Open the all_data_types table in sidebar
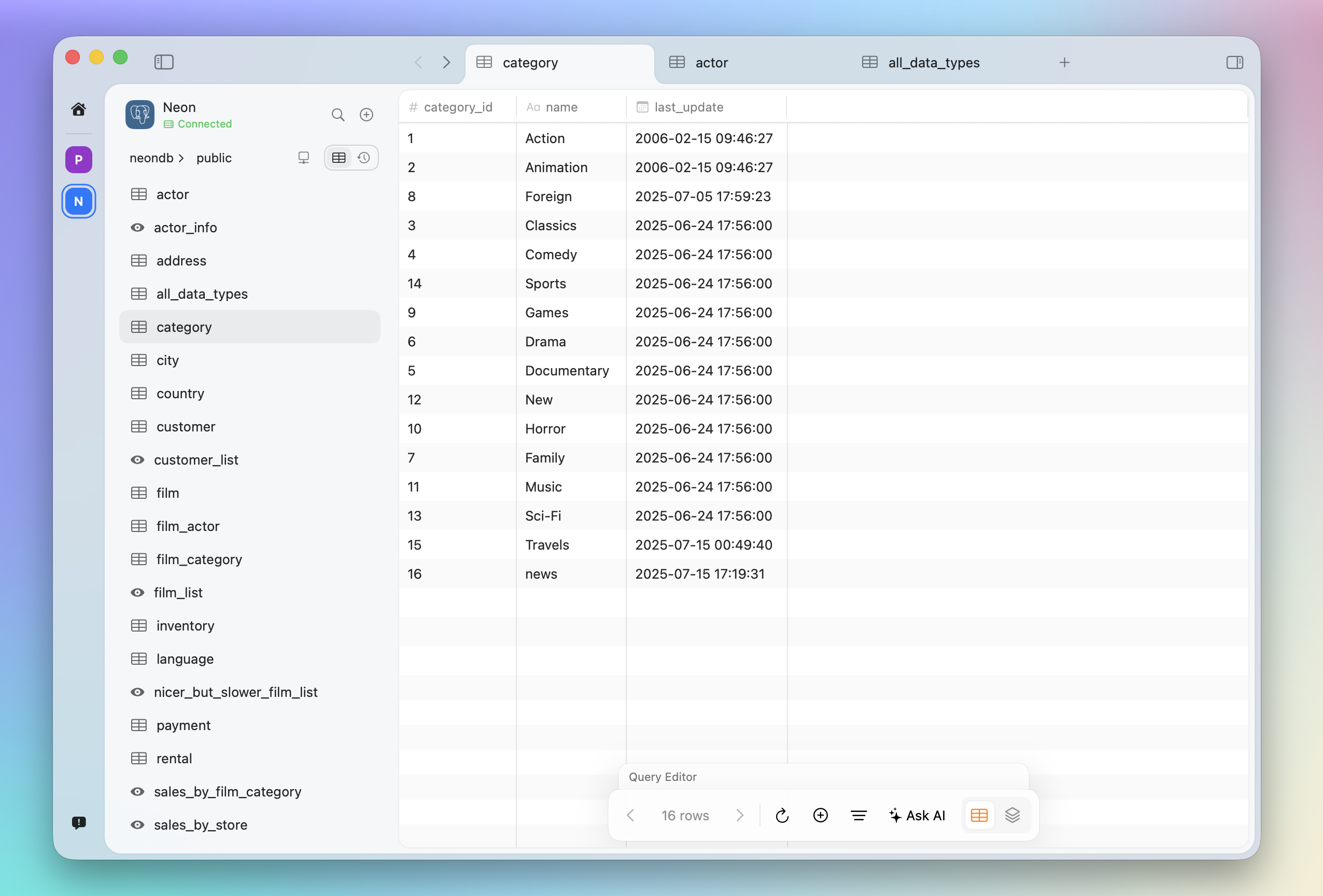Image resolution: width=1323 pixels, height=896 pixels. (x=249, y=293)
